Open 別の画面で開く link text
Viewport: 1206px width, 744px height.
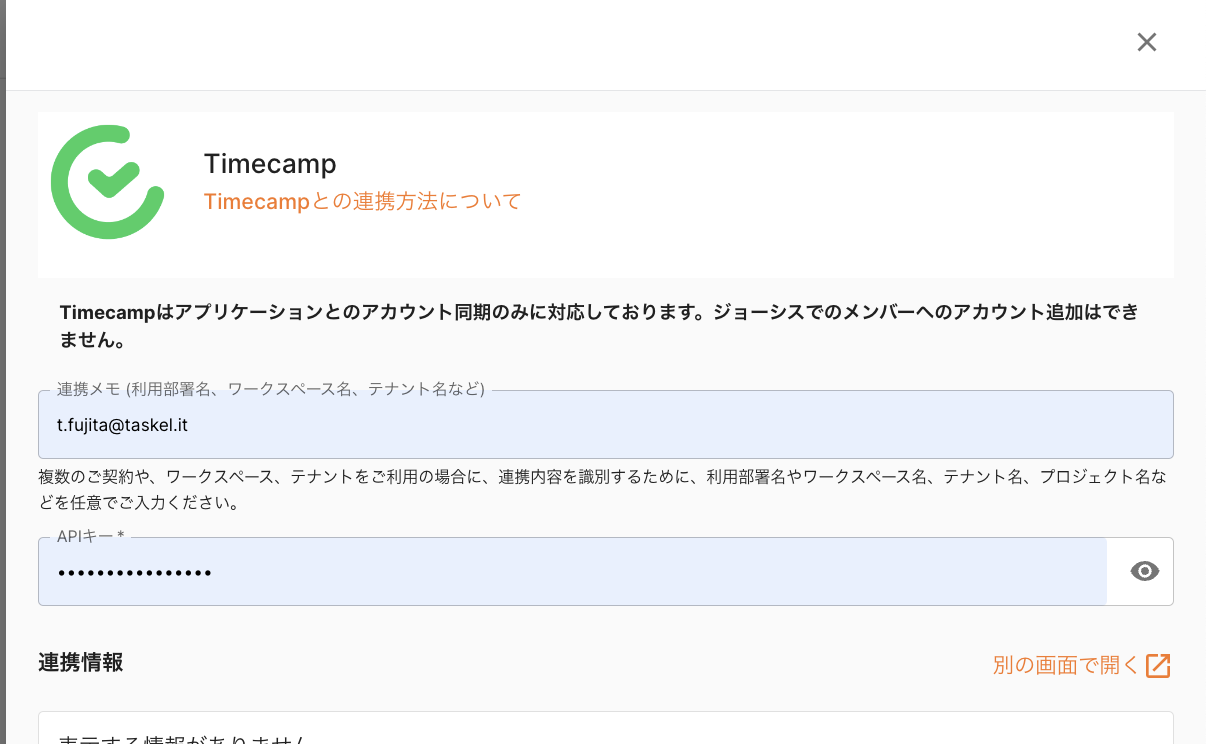[x=1065, y=666]
